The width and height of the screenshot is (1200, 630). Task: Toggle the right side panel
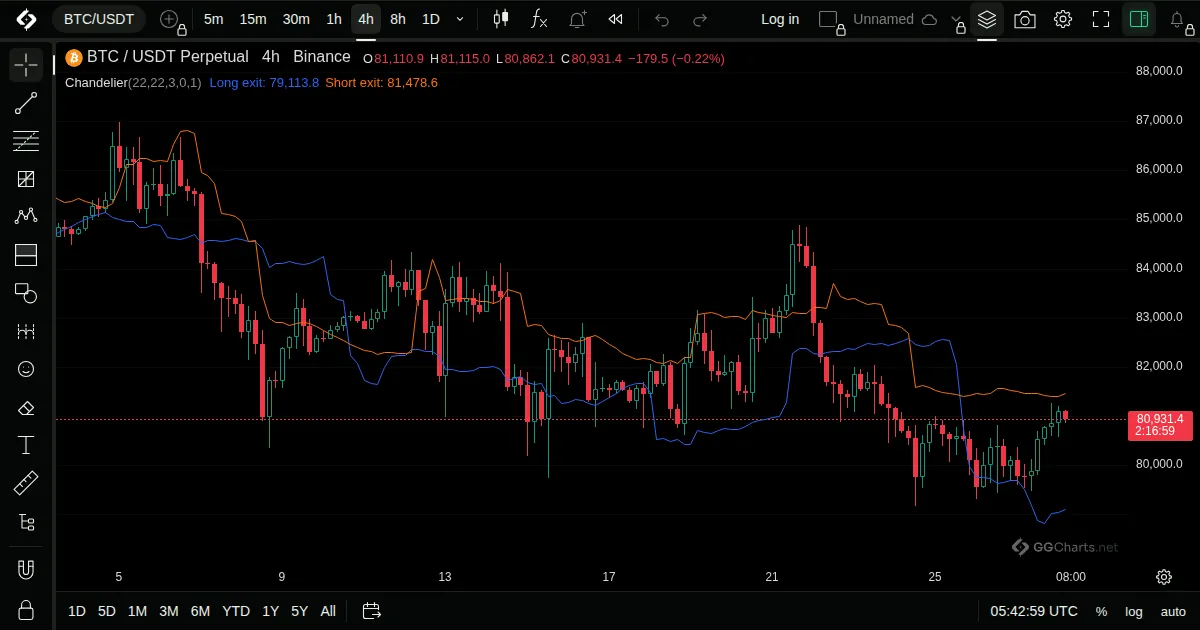point(1139,19)
